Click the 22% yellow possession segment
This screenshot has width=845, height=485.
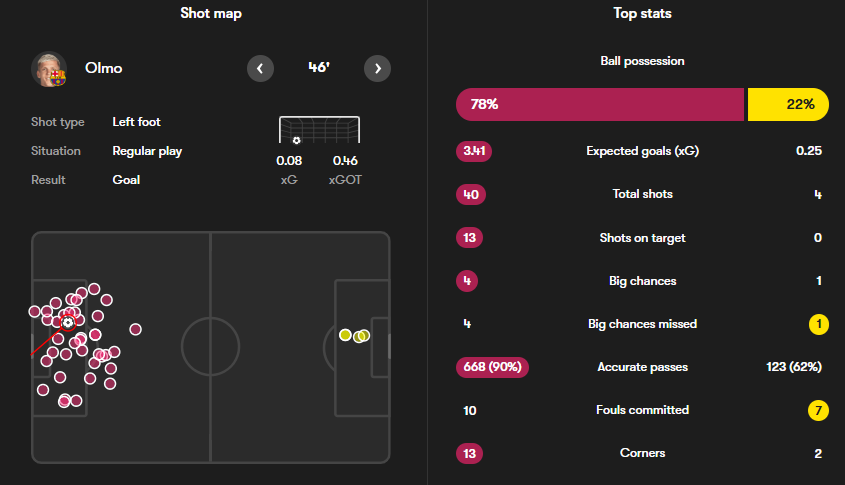788,105
